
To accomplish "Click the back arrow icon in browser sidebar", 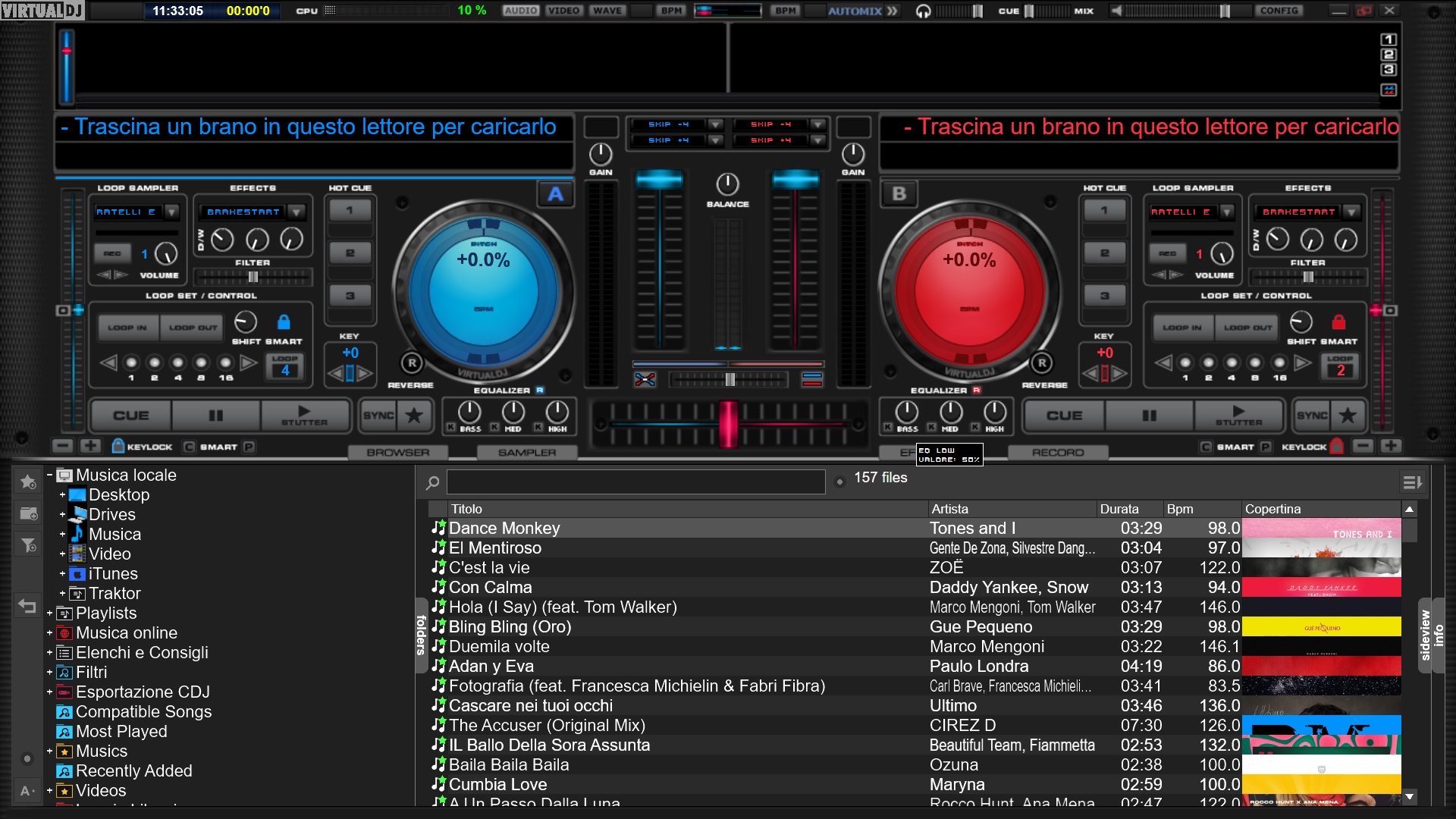I will point(27,606).
